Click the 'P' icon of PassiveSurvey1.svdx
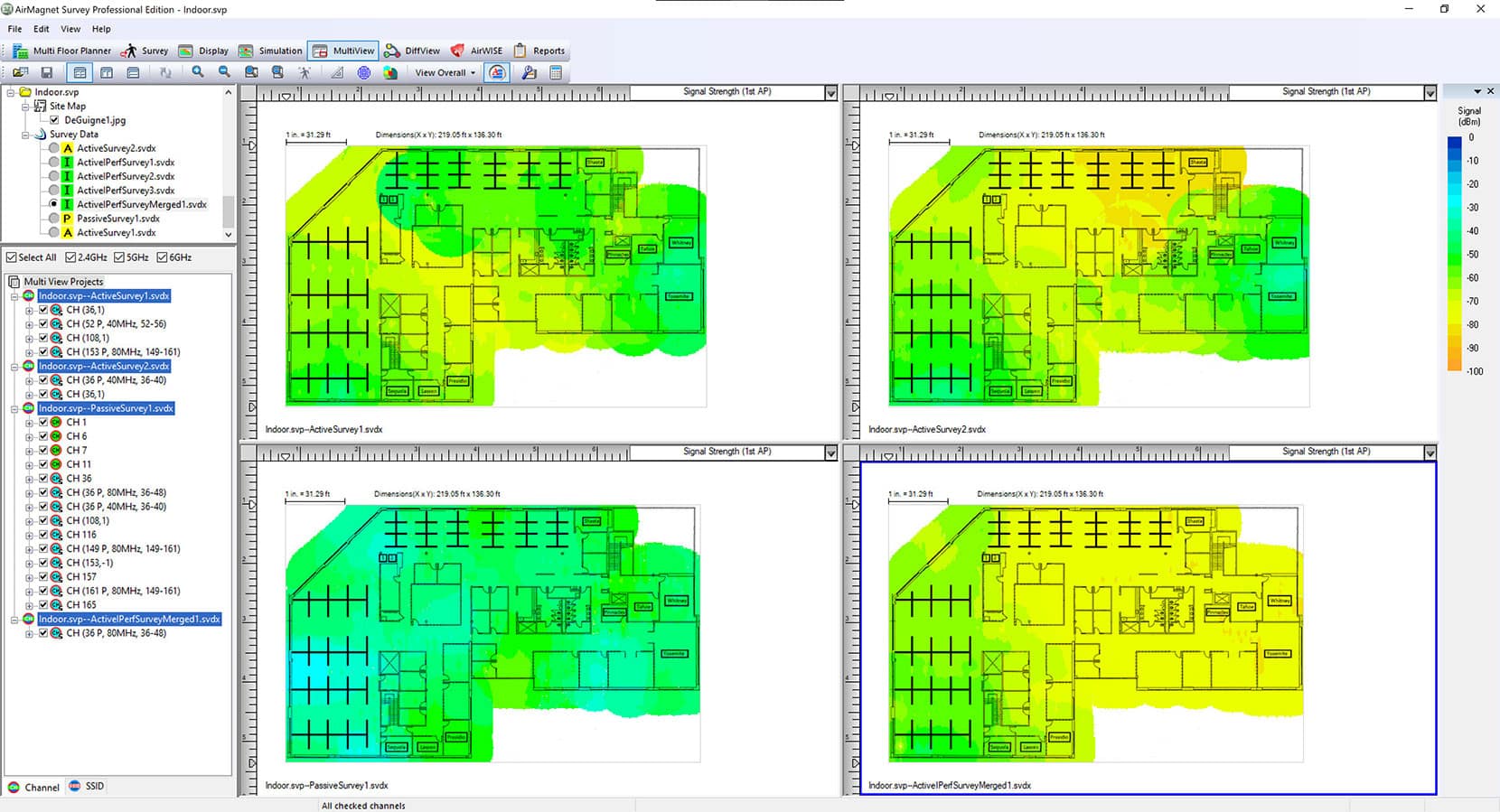Viewport: 1500px width, 812px height. click(x=67, y=219)
